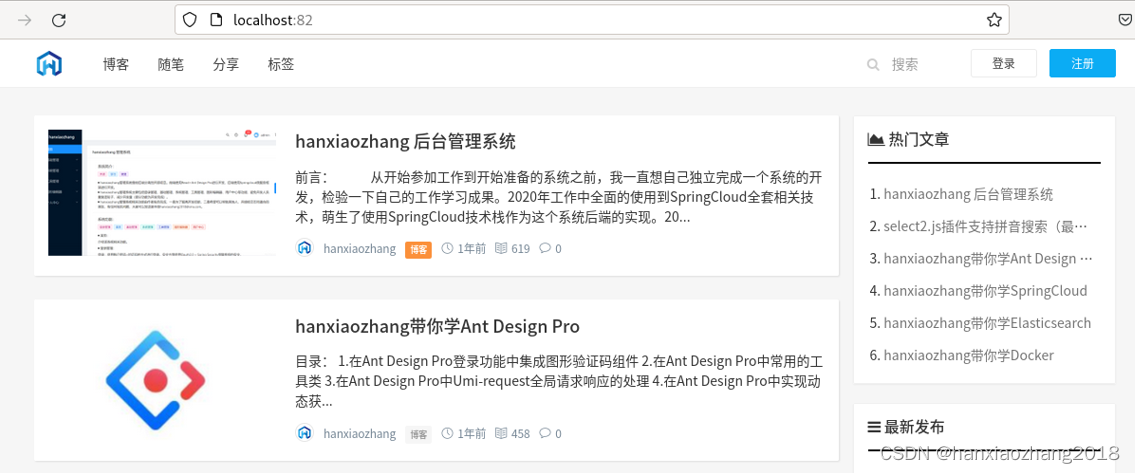Screen dimensions: 1135x473
Task: Click the 最新发布 list icon
Action: (874, 427)
